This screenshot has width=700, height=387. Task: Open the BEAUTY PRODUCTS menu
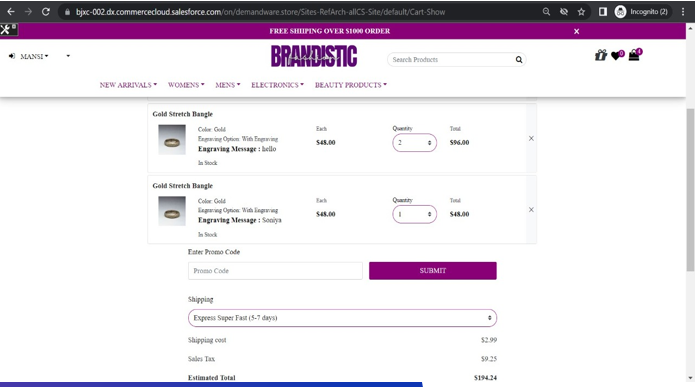pos(350,85)
